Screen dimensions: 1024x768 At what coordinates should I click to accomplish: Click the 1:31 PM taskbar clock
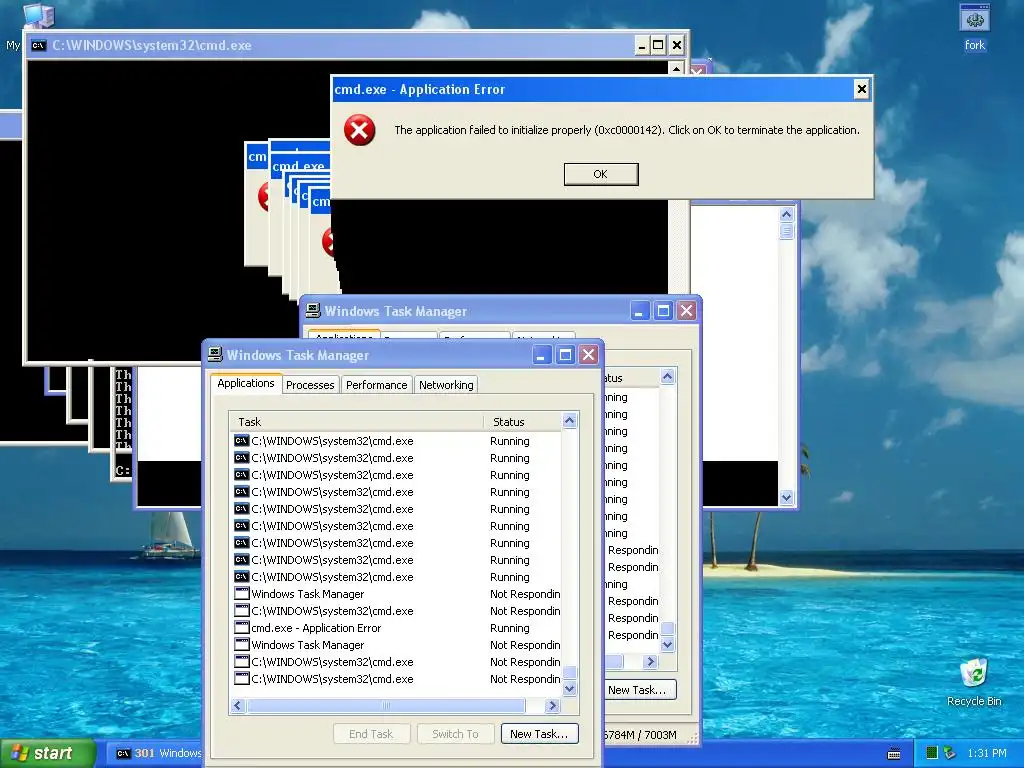(x=987, y=753)
